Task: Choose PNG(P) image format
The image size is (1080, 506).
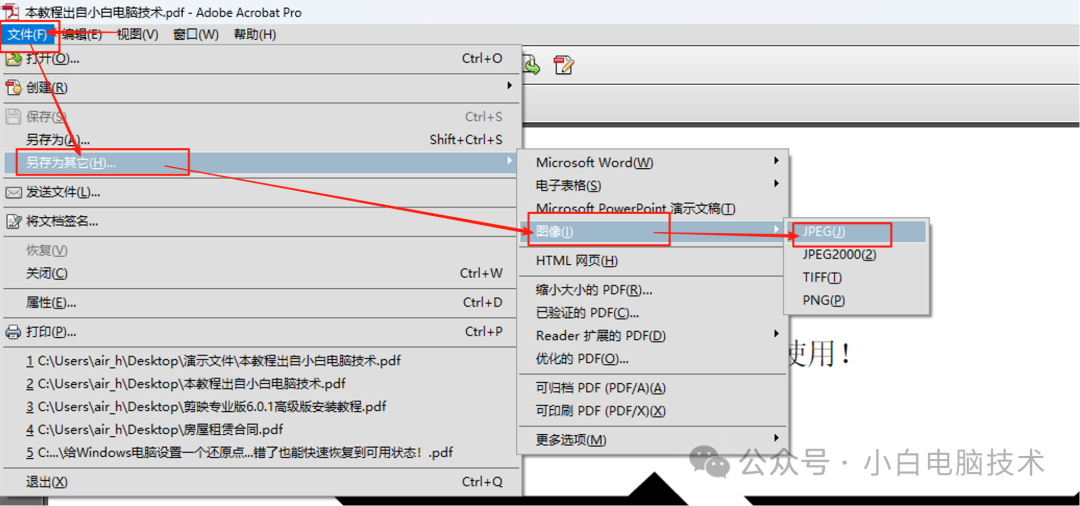Action: [857, 300]
